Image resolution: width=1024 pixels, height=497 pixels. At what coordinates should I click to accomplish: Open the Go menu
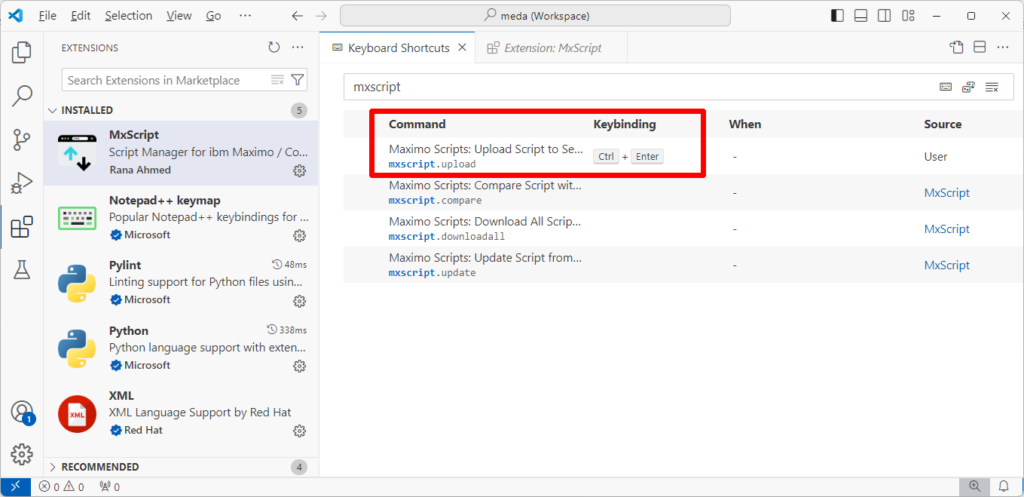pyautogui.click(x=214, y=16)
